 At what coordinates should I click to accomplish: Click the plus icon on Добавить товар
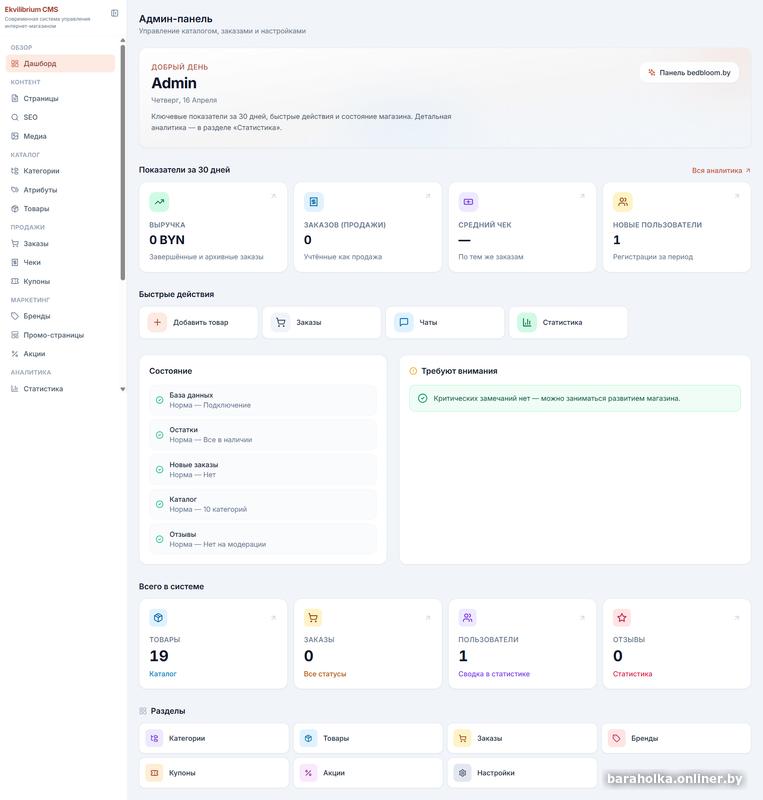click(x=157, y=322)
